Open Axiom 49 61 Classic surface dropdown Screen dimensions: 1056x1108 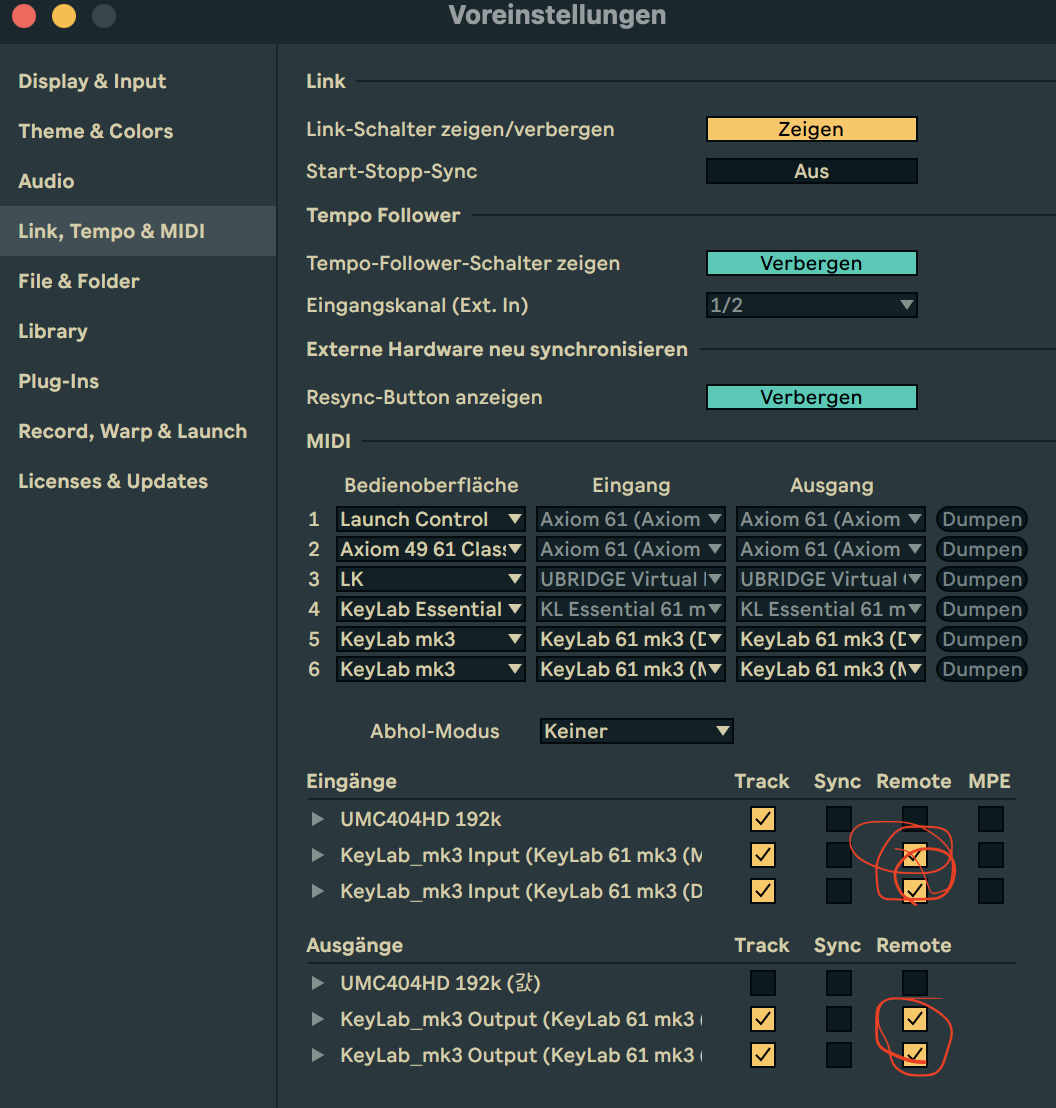tap(430, 549)
